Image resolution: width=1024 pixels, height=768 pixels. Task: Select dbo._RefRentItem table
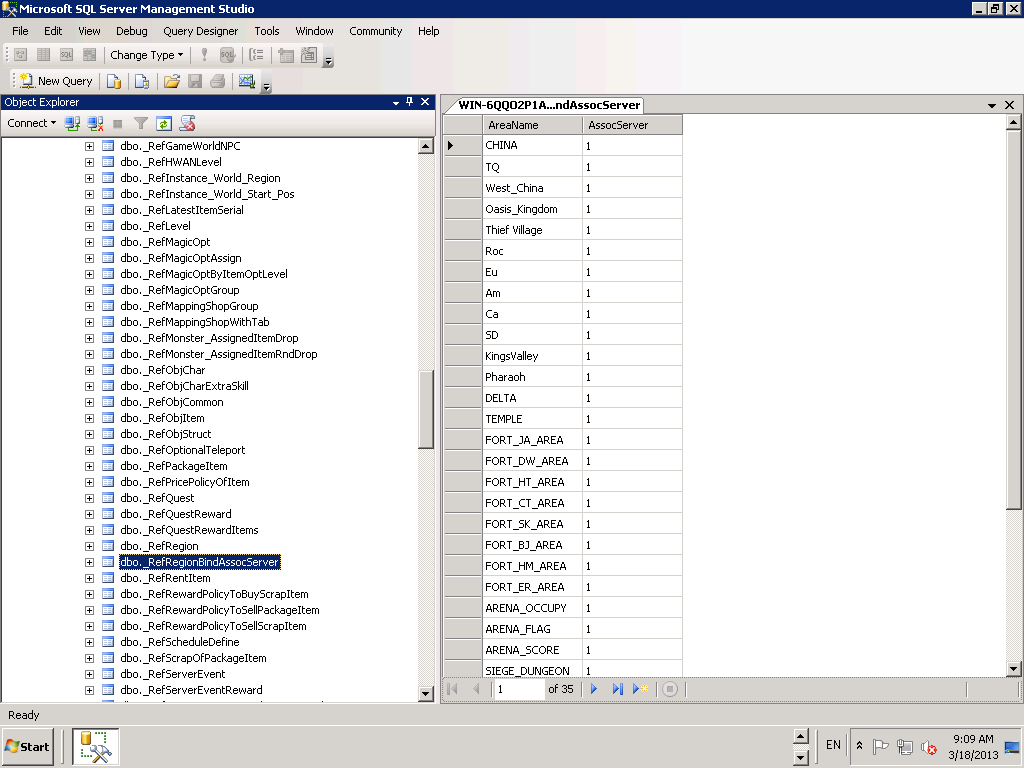click(165, 578)
